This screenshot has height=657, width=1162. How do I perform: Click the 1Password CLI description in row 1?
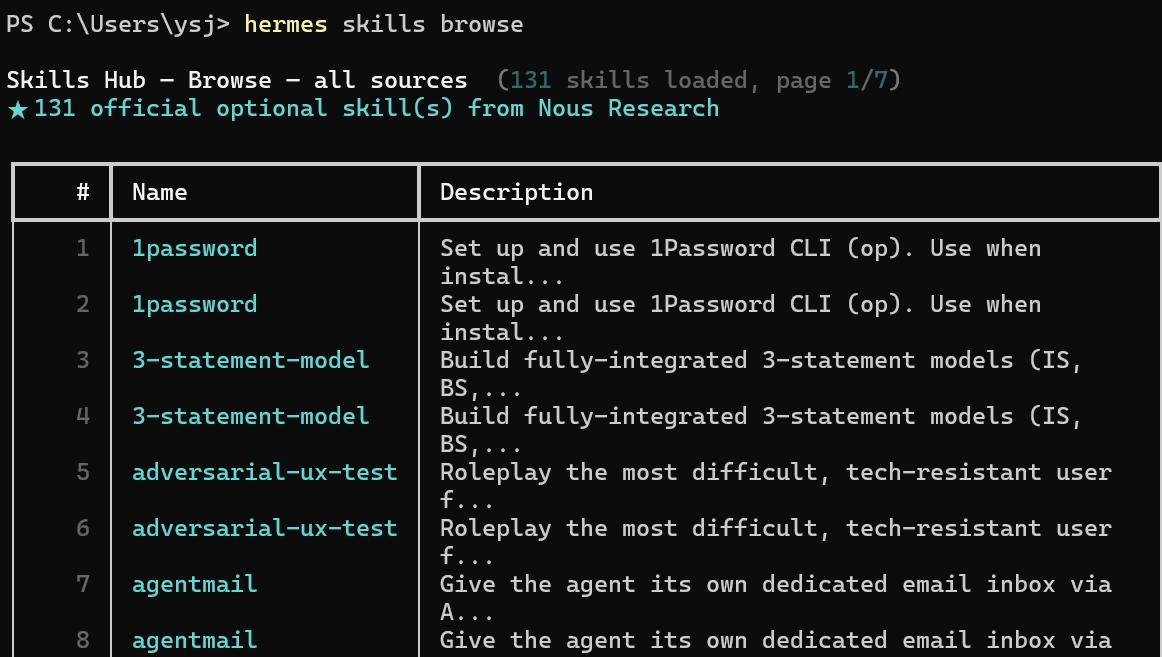(740, 262)
